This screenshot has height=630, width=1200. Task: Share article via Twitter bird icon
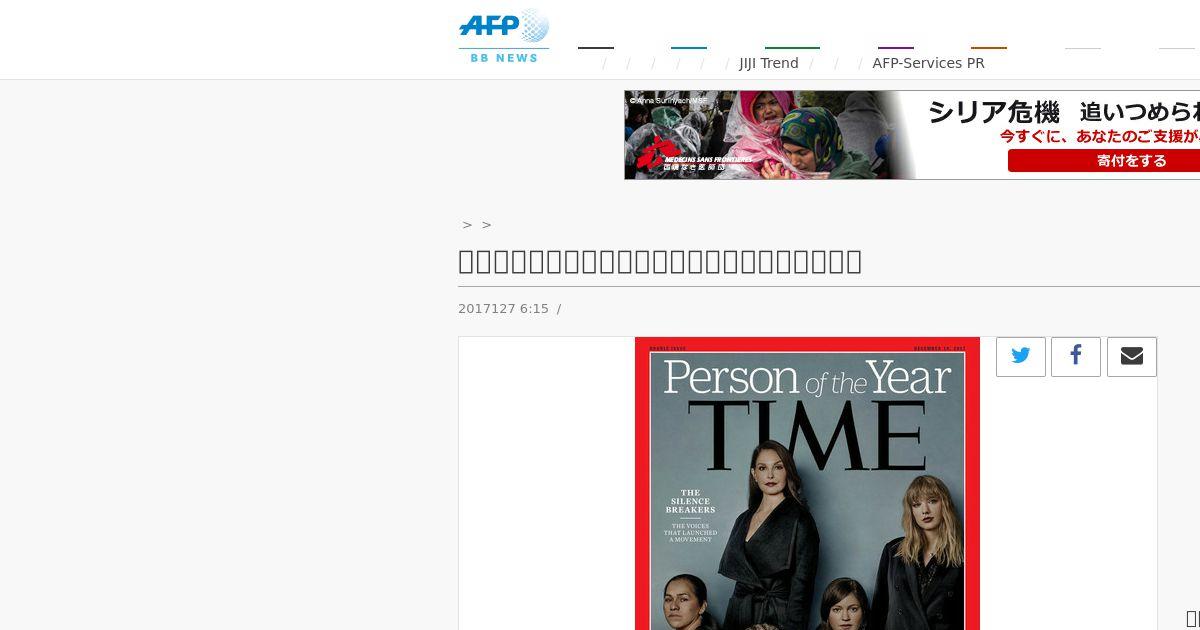(x=1021, y=356)
